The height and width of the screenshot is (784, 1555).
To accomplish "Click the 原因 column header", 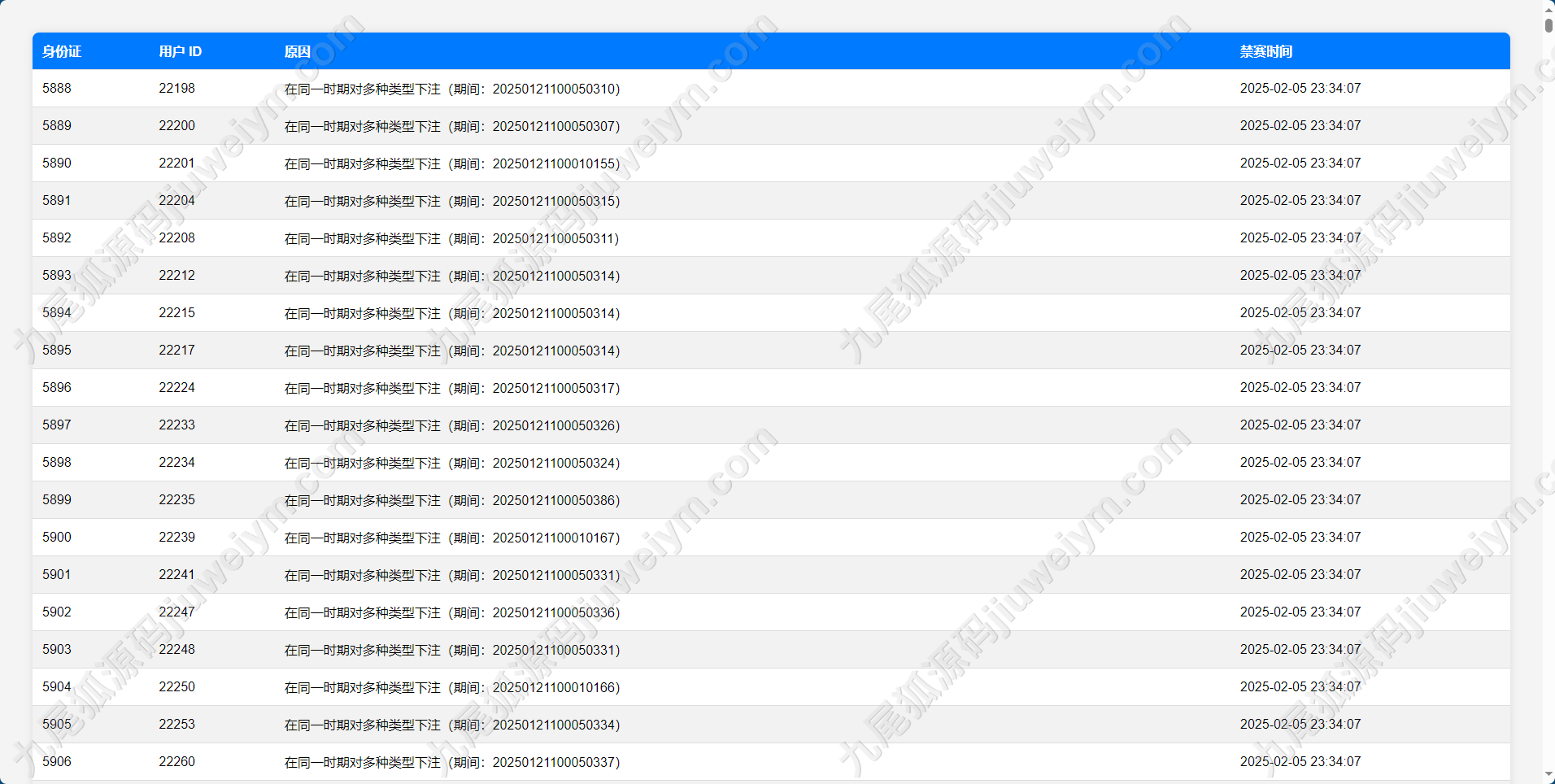I will point(298,51).
